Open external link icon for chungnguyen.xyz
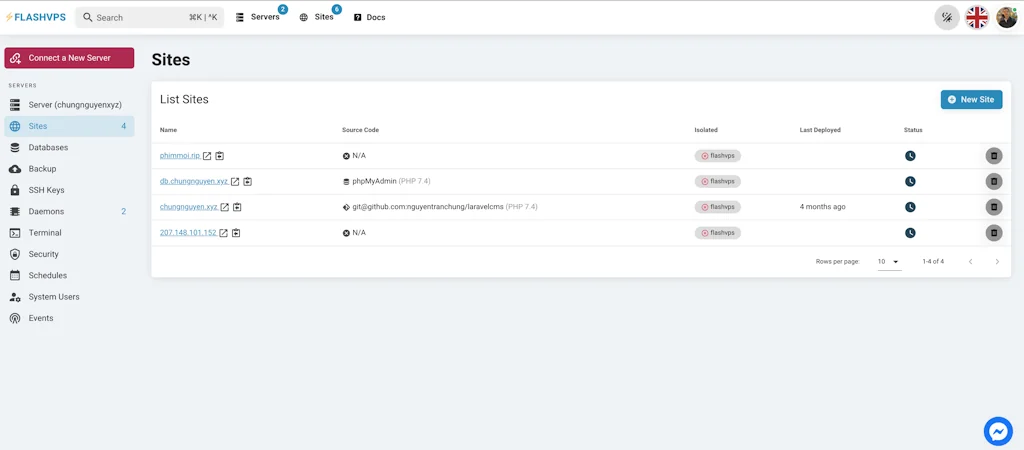 (x=225, y=207)
